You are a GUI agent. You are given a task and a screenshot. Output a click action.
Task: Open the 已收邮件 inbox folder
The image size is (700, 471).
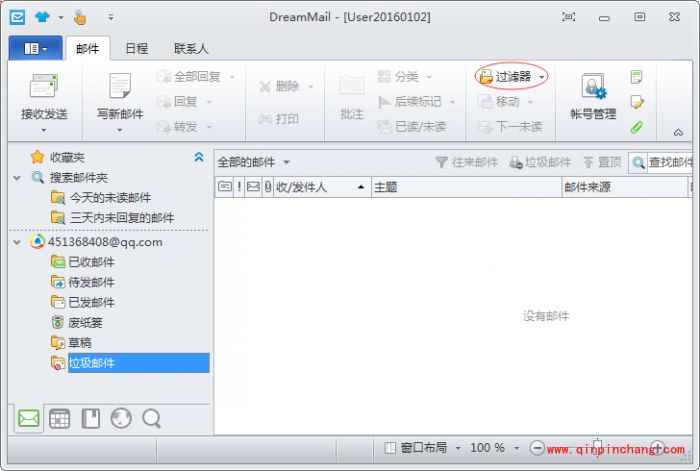83,262
